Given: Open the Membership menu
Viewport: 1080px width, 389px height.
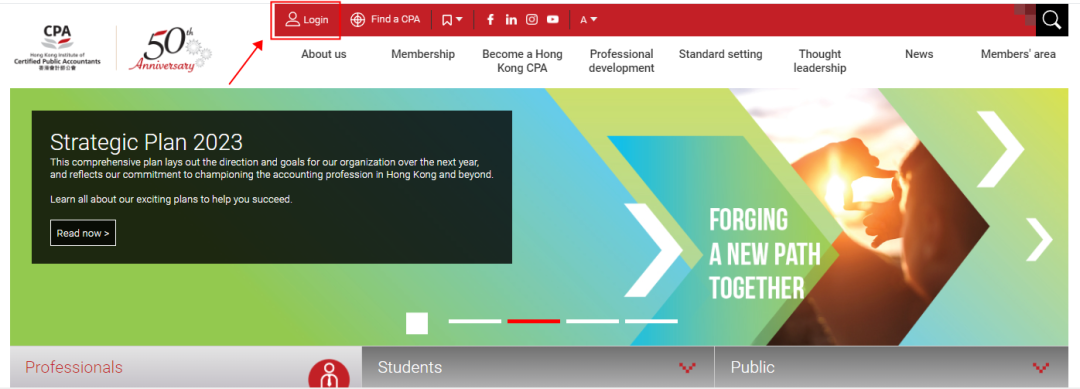Looking at the screenshot, I should 423,54.
